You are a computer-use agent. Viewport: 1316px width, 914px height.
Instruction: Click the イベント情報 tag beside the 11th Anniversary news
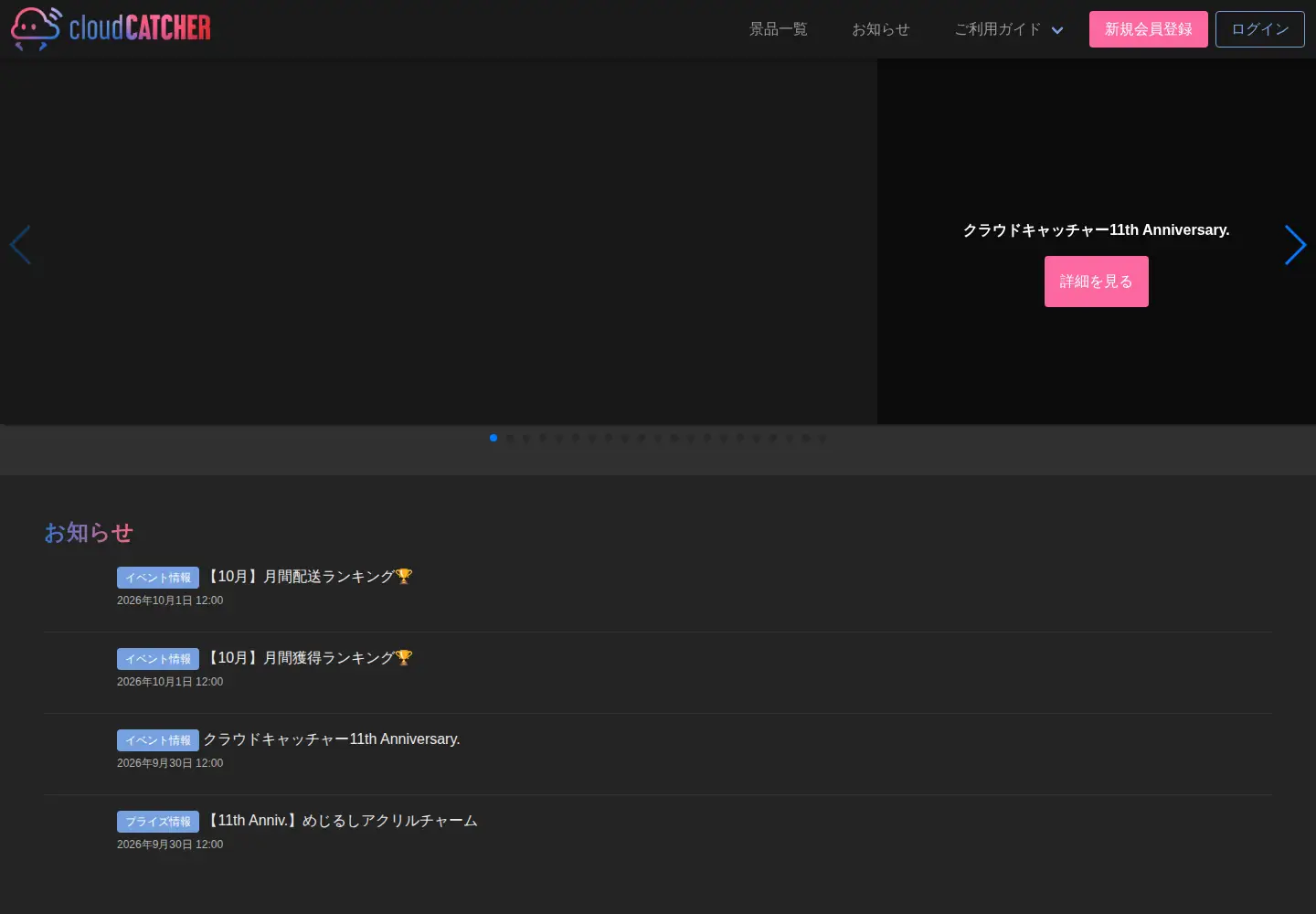[158, 740]
